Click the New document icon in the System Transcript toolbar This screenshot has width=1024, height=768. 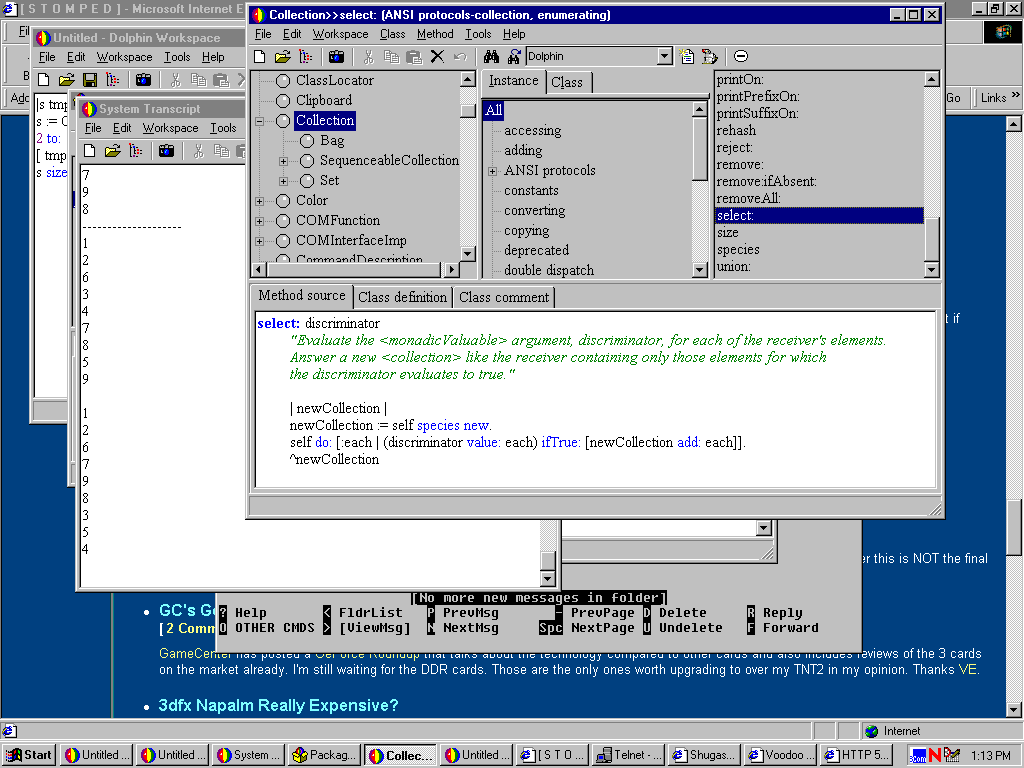coord(89,152)
